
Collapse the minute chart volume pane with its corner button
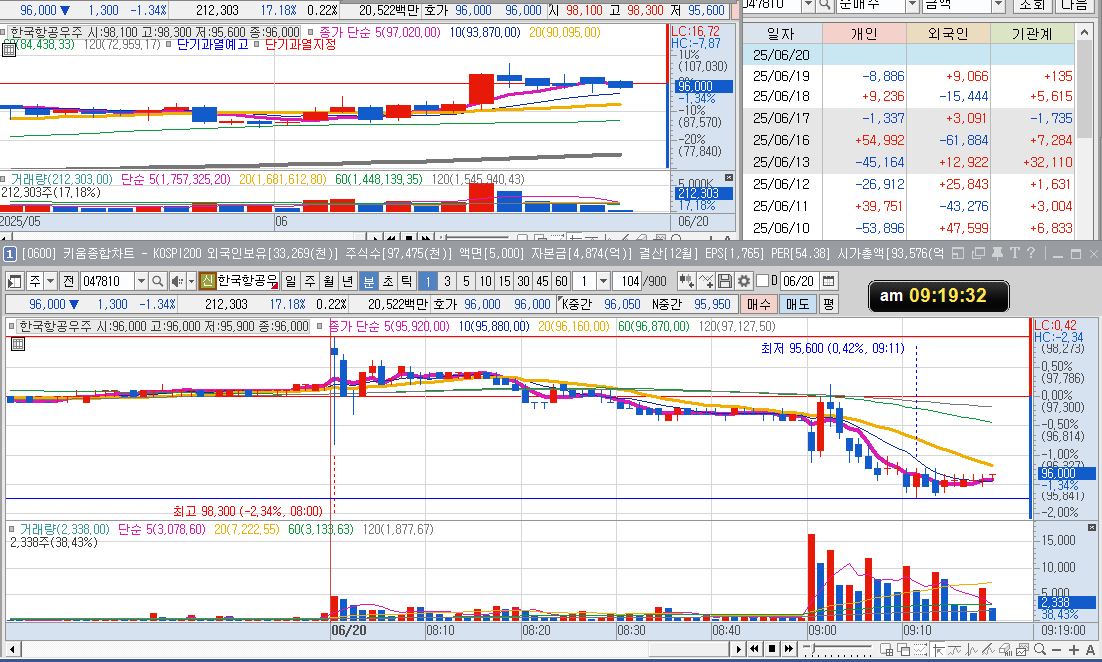[1091, 527]
